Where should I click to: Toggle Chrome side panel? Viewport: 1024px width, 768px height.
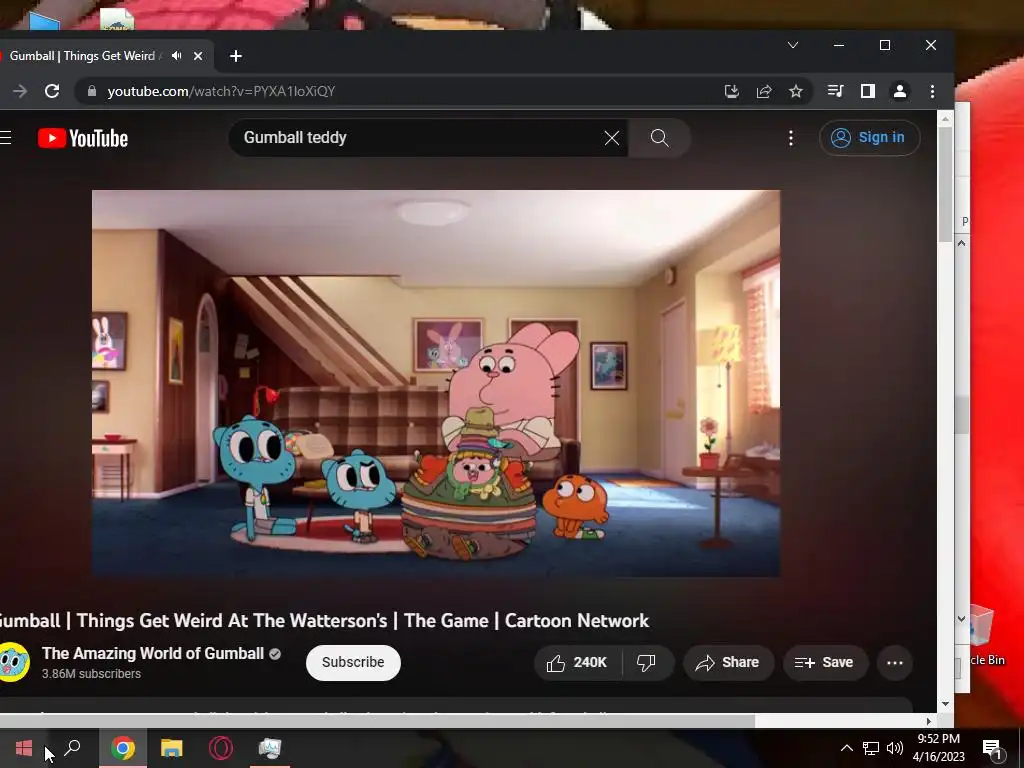(867, 91)
